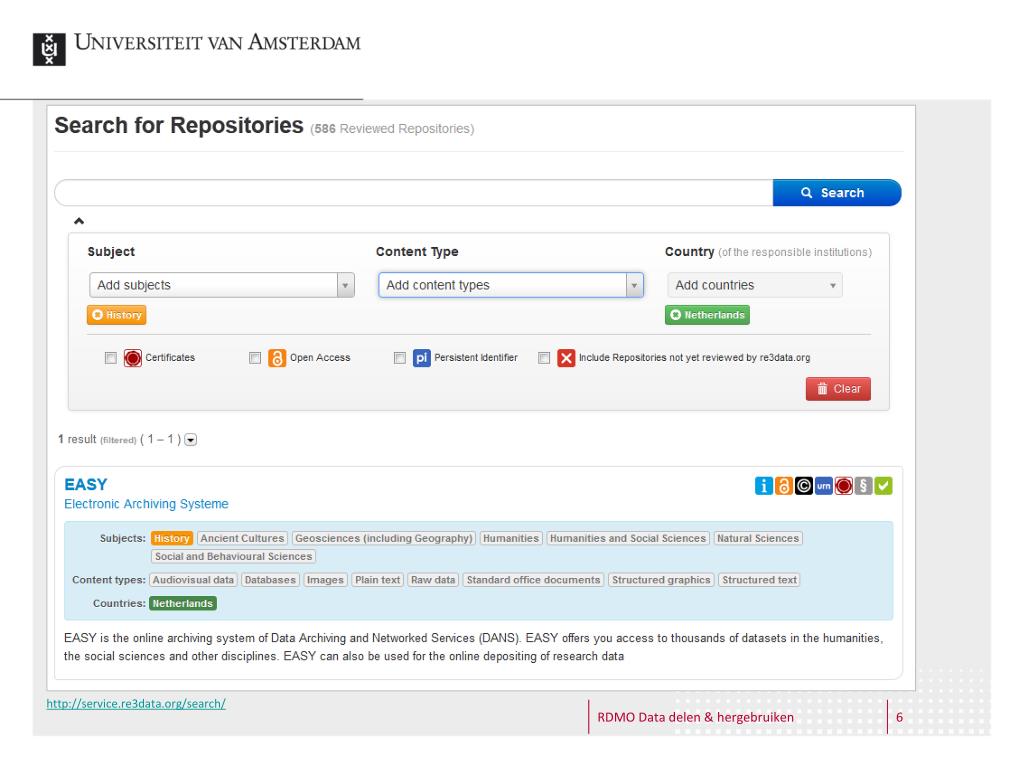The image size is (1024, 768).
Task: Click into the repository search text field
Action: click(413, 193)
